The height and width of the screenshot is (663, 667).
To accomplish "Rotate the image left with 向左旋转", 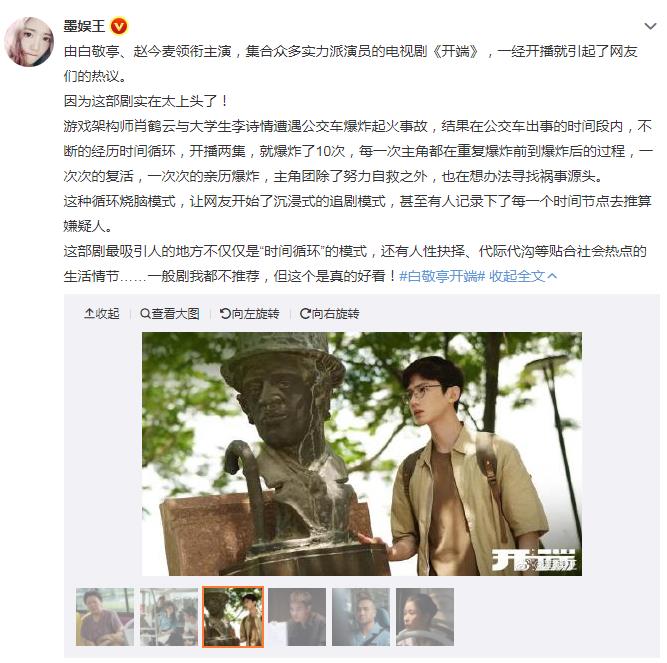I will click(x=249, y=313).
